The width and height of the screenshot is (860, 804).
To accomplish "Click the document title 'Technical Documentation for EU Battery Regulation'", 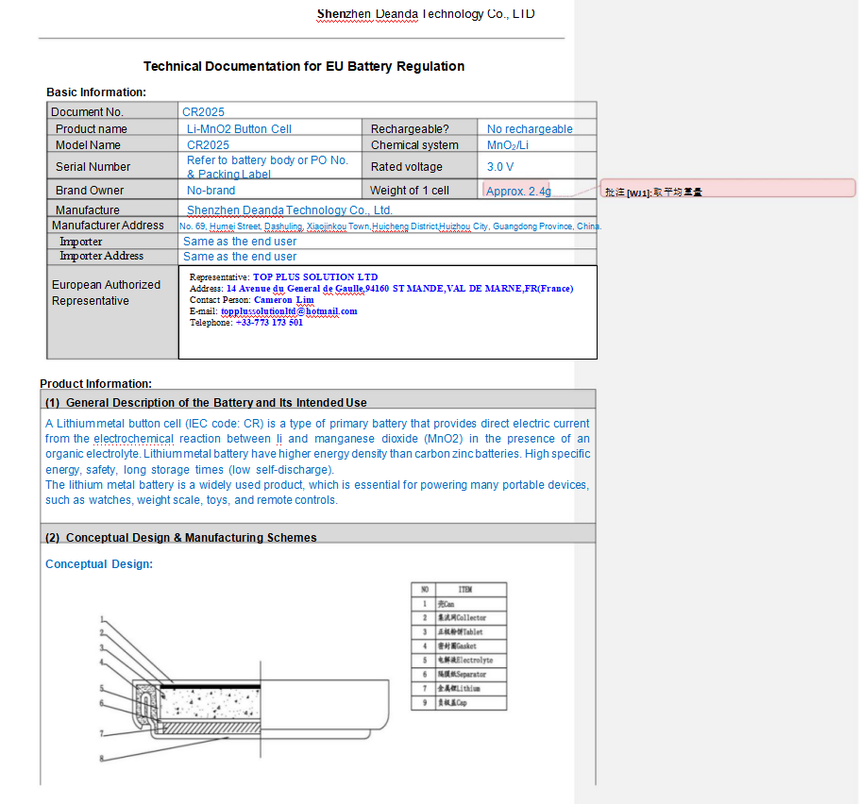I will tap(304, 66).
